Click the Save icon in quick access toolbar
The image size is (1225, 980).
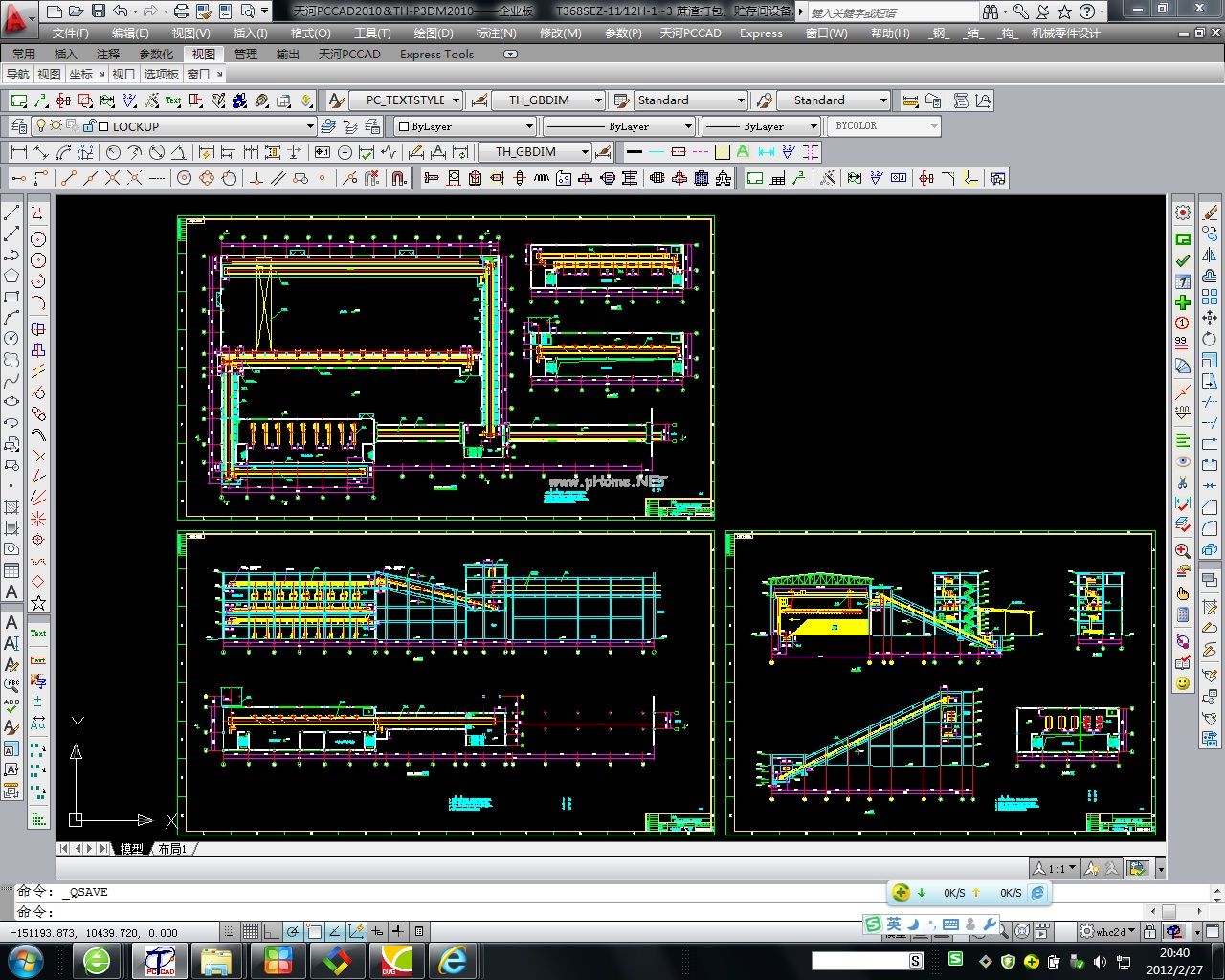tap(99, 11)
